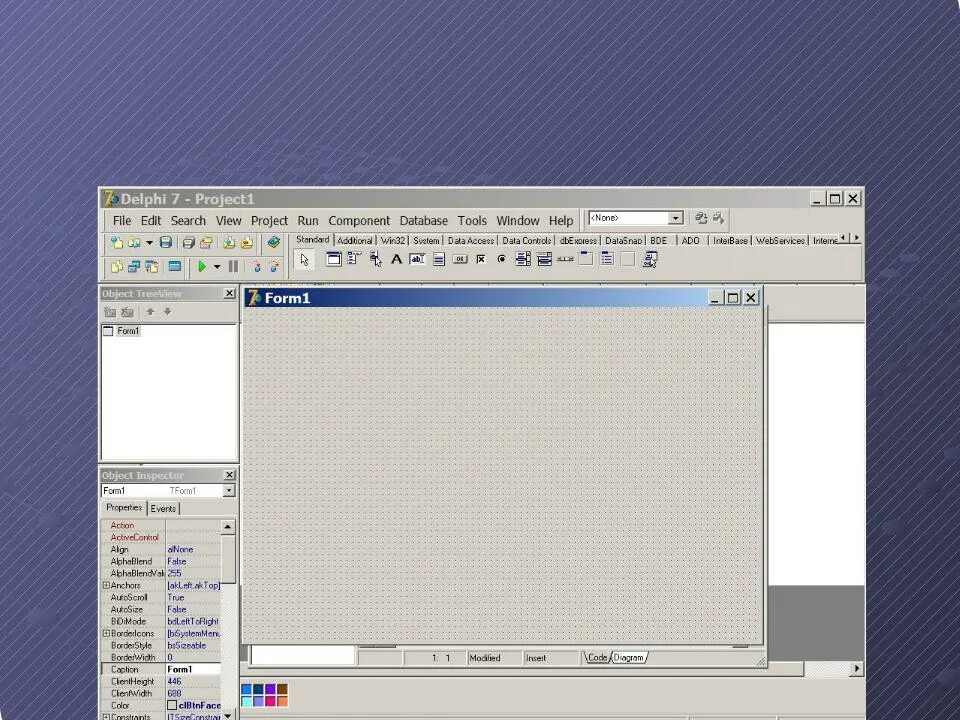Click the Save toolbar icon
Viewport: 960px width, 720px height.
165,242
